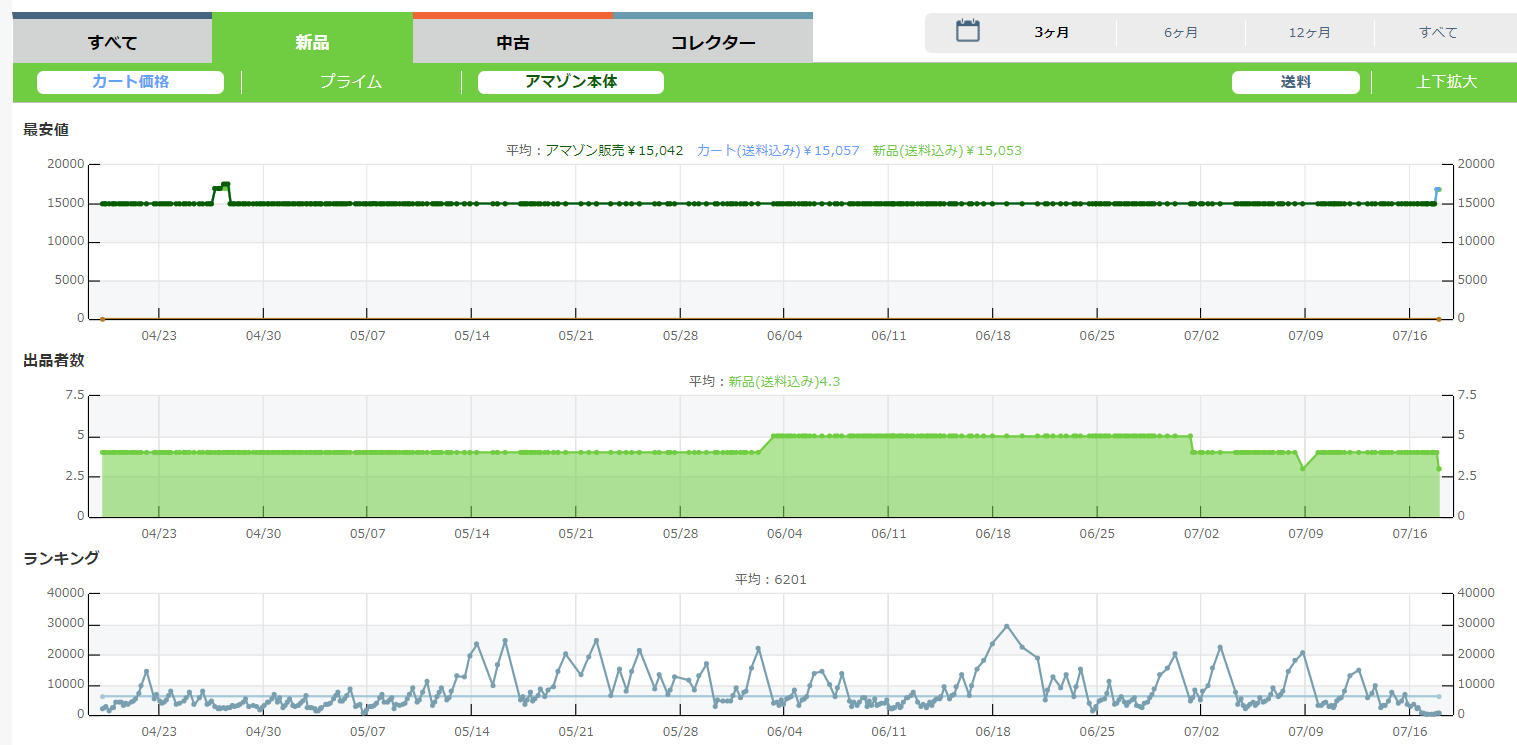The image size is (1517, 745).
Task: Click 上下拡大 to expand chart vertically
Action: click(x=1445, y=82)
